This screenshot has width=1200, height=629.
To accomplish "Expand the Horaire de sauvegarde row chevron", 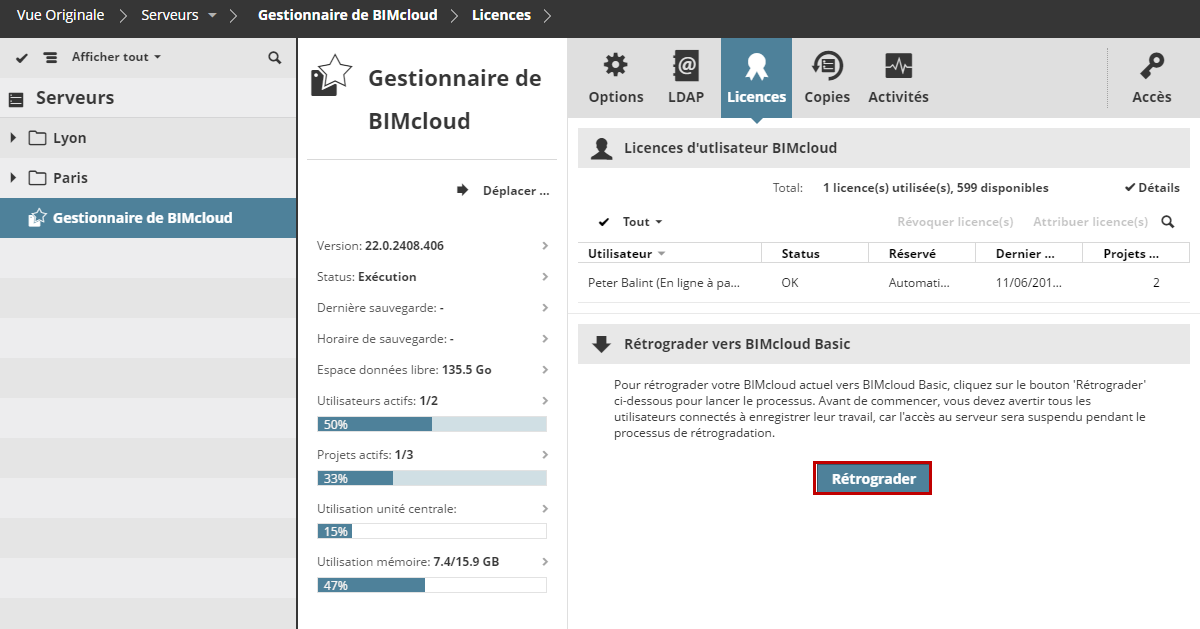I will 545,338.
